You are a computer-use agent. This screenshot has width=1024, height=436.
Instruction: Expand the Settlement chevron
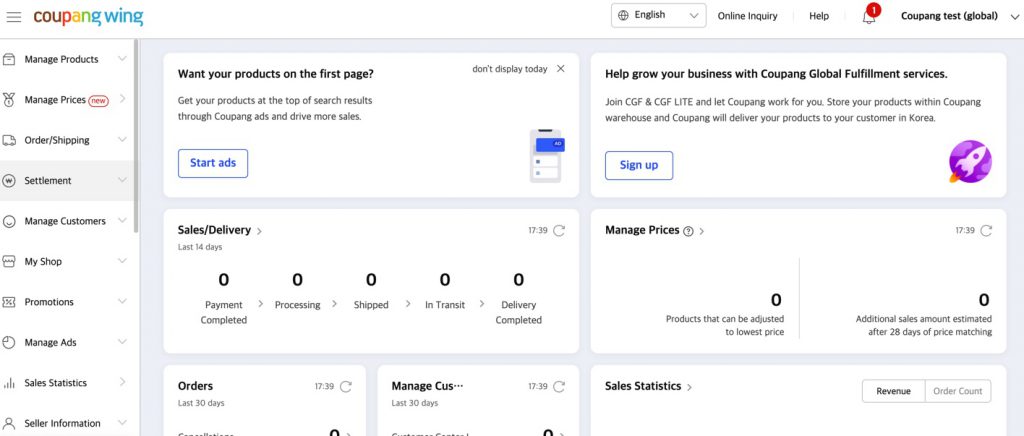122,180
